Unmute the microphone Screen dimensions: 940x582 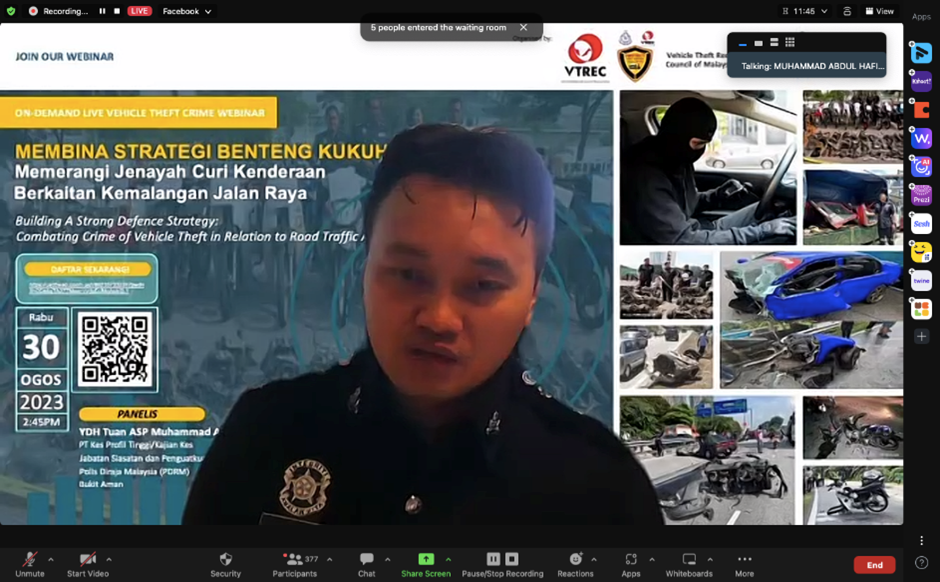(30, 564)
